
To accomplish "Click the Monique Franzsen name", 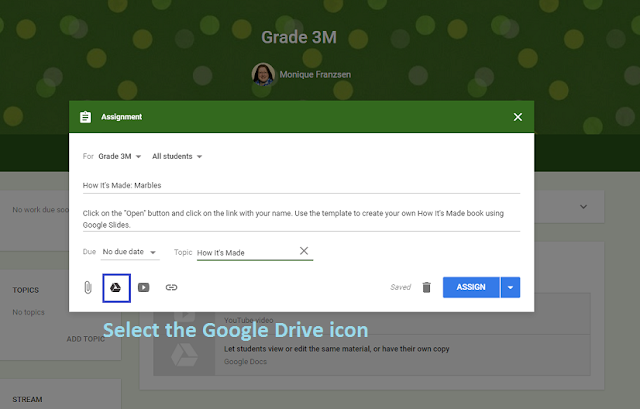I will 315,75.
